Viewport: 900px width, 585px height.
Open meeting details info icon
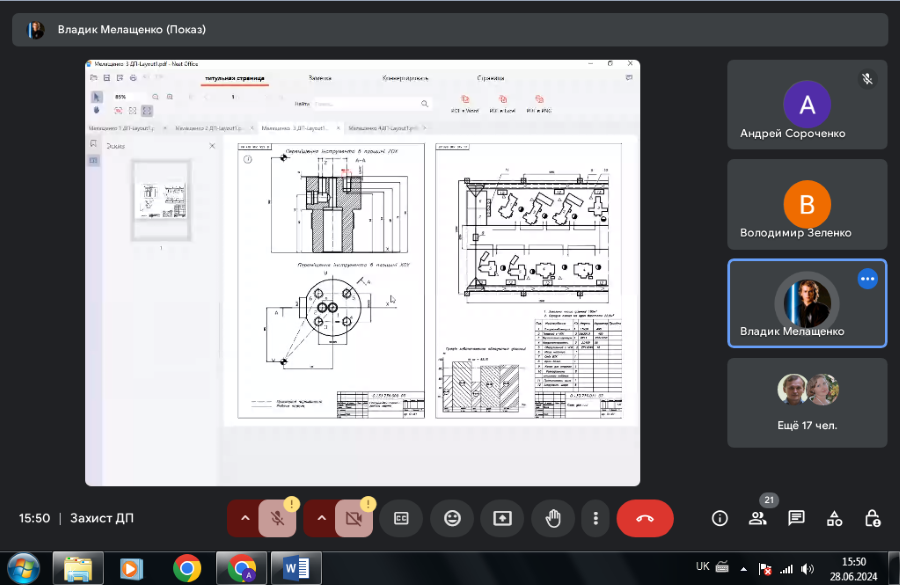(x=719, y=518)
